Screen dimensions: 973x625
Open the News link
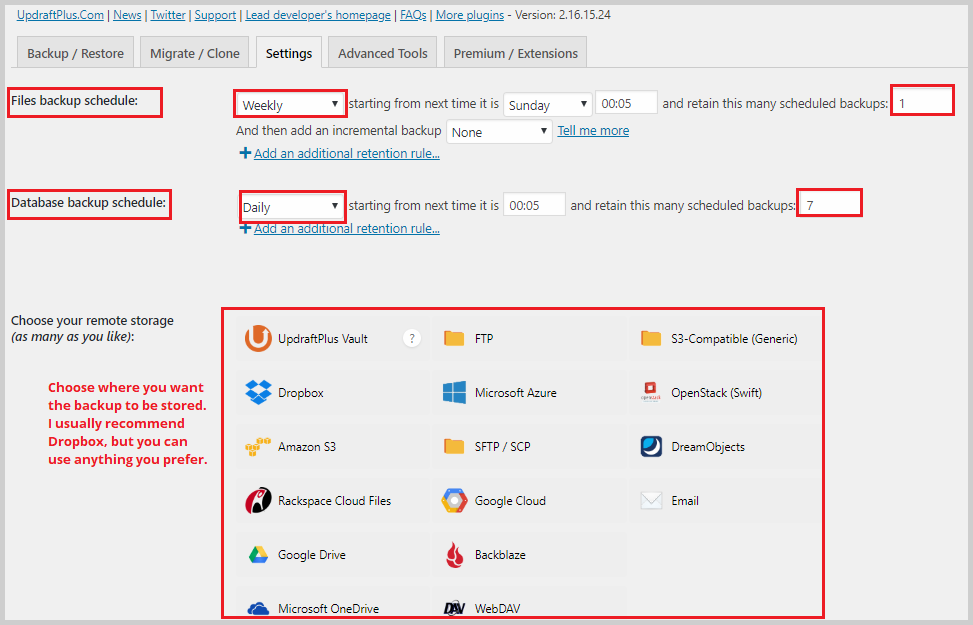(127, 15)
